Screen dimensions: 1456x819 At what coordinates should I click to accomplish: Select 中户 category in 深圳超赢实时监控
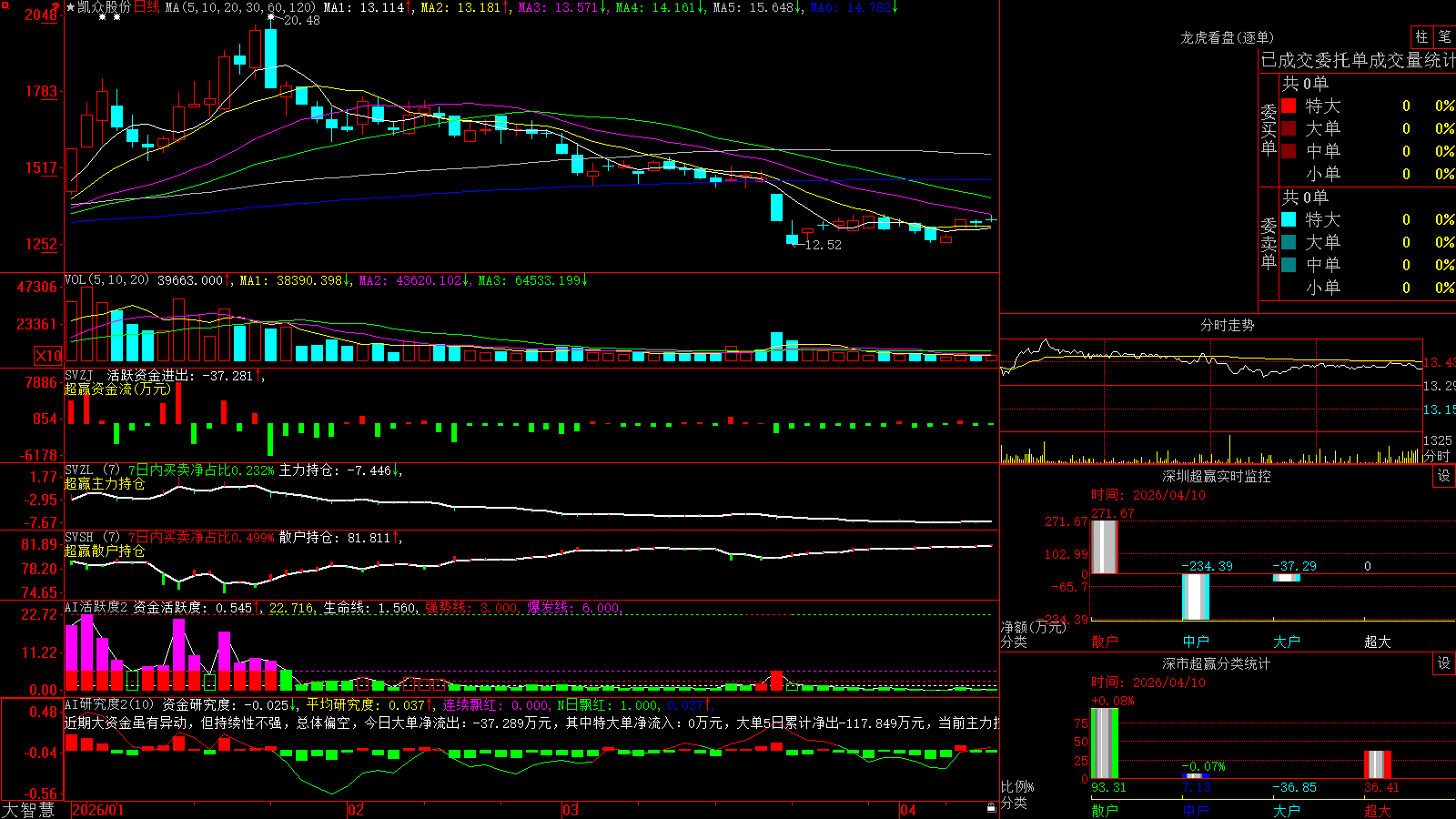1196,642
